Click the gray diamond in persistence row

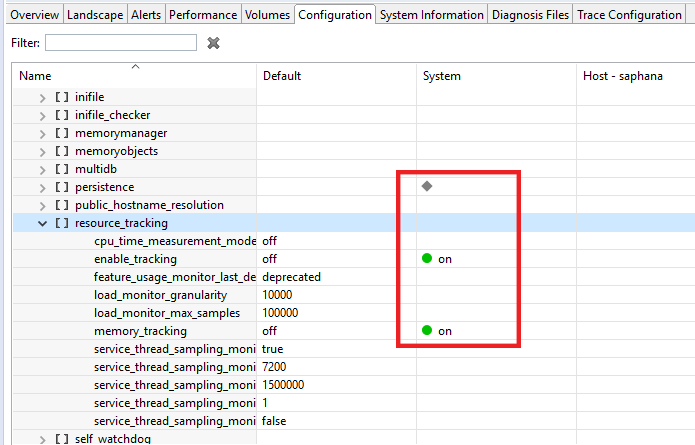tap(427, 186)
